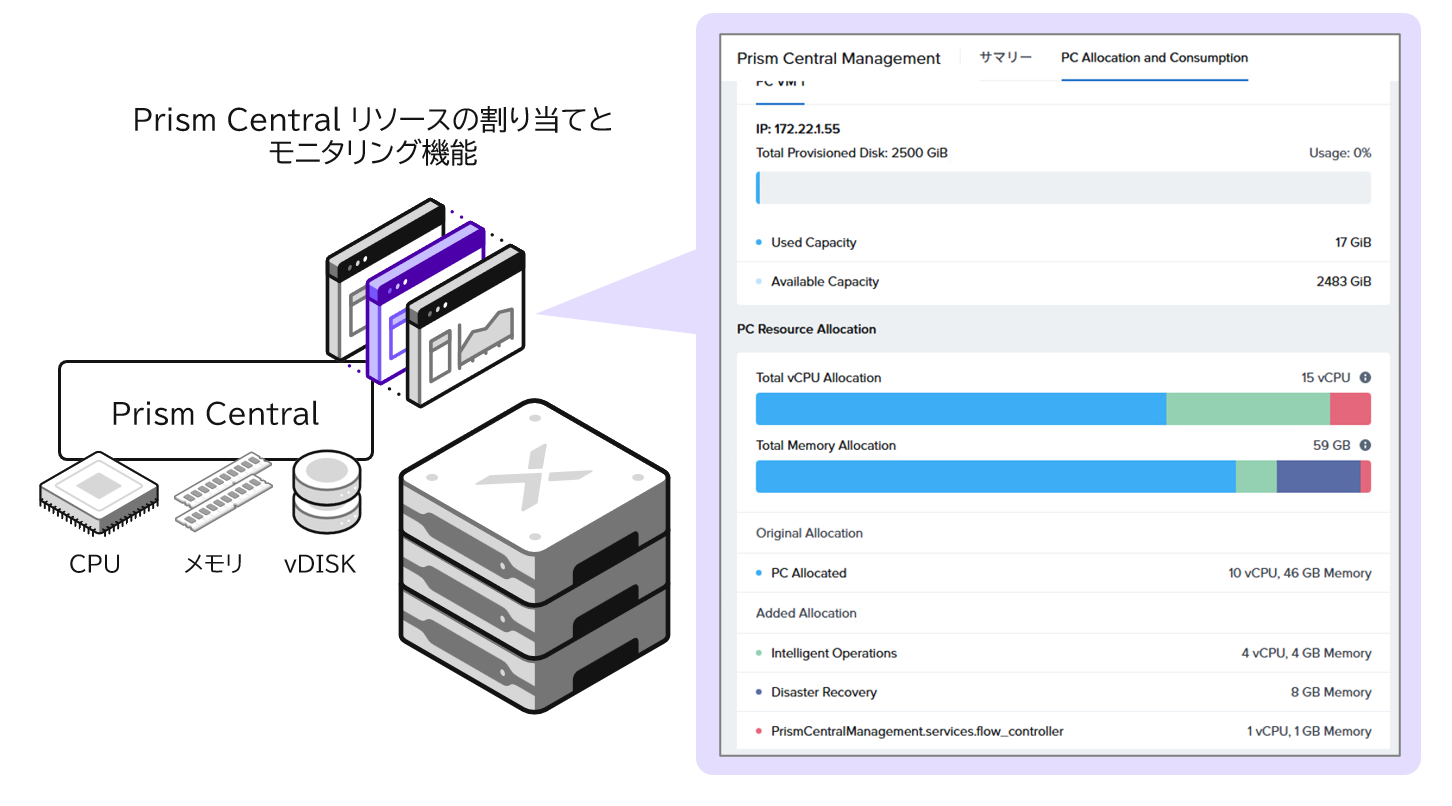Expand the Added Allocation group
1452x806 pixels.
click(805, 613)
